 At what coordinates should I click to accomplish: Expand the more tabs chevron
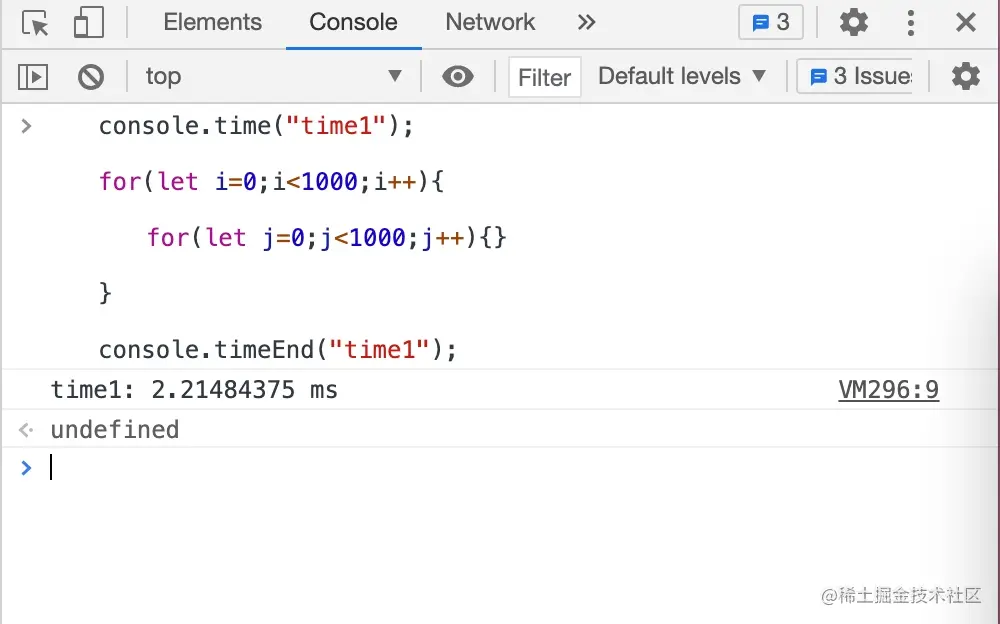click(x=586, y=23)
